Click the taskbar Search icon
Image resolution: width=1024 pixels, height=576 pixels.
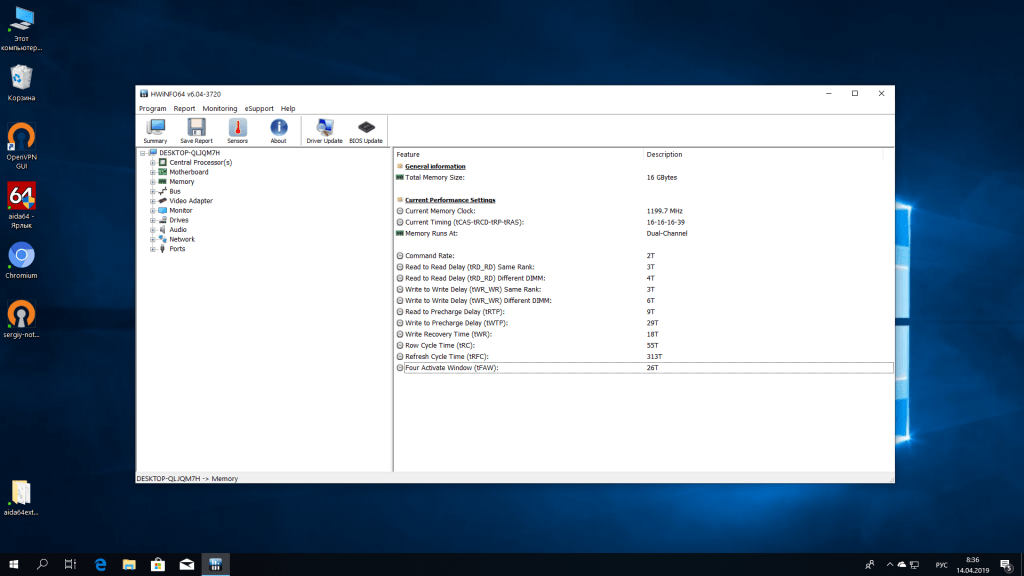coord(42,564)
